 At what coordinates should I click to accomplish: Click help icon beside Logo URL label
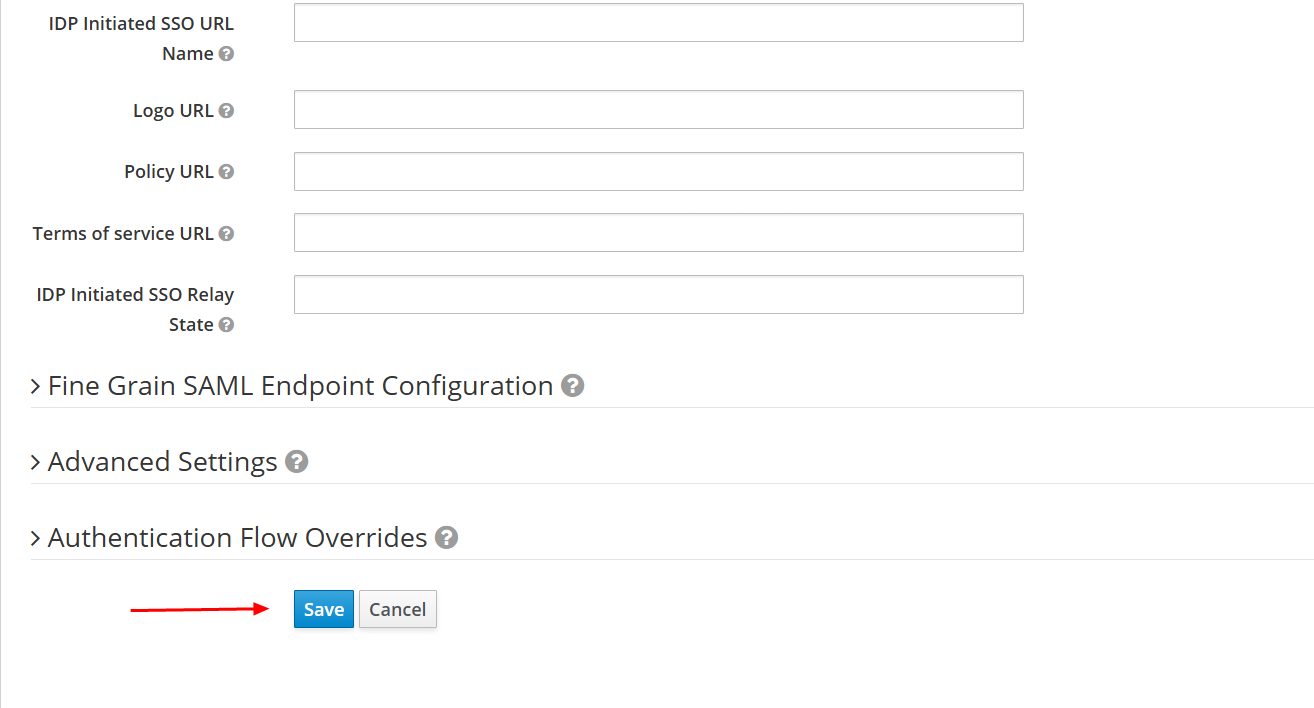pyautogui.click(x=226, y=111)
